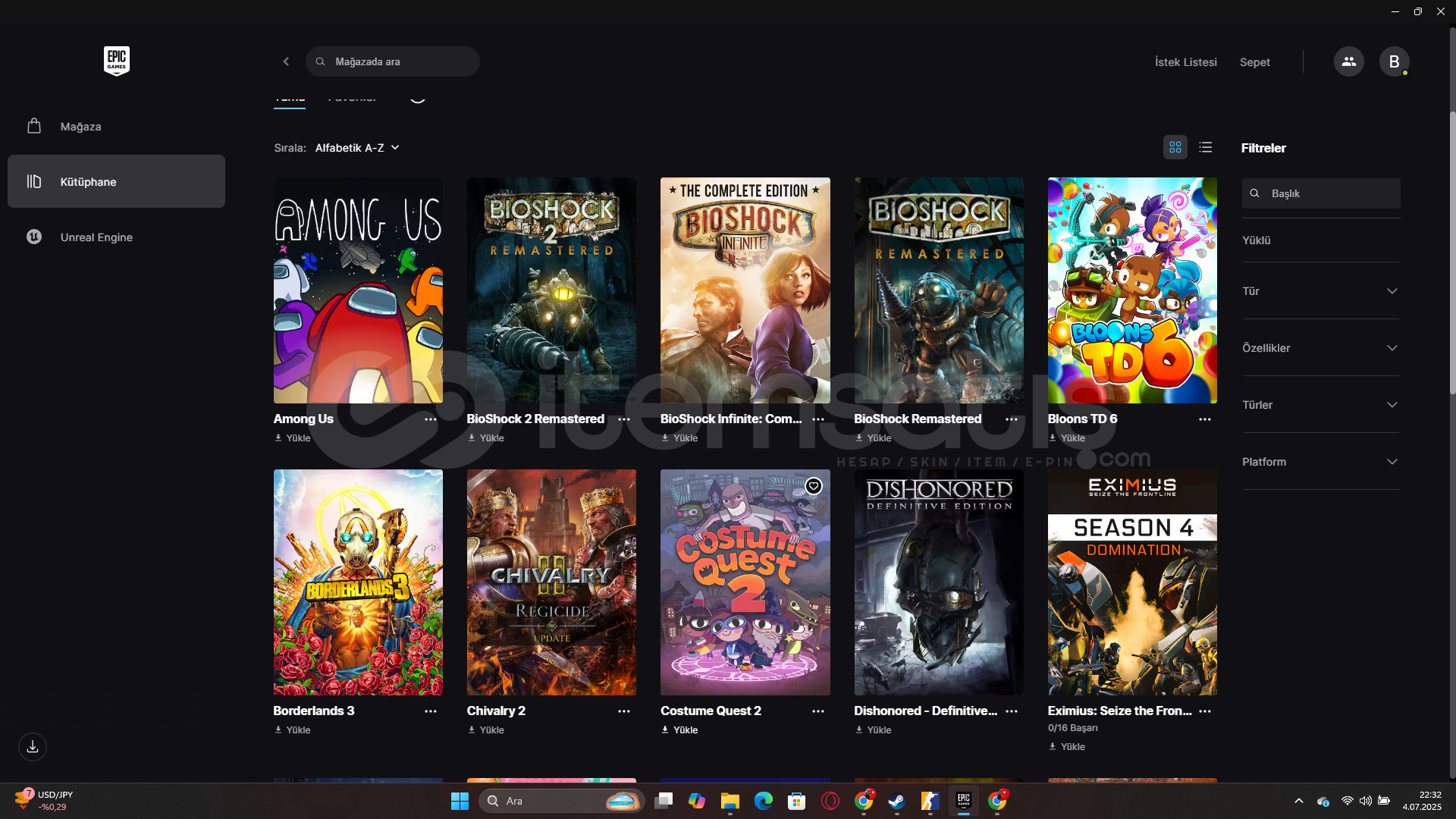Expand the Tür filter section
Screen dimensions: 1456x819
[x=1321, y=291]
